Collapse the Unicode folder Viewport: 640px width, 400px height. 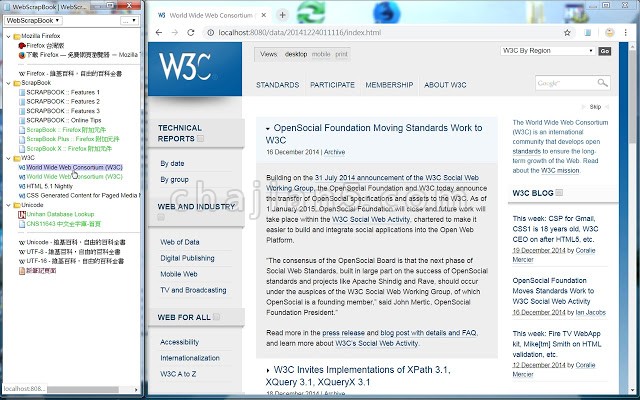pyautogui.click(x=8, y=205)
